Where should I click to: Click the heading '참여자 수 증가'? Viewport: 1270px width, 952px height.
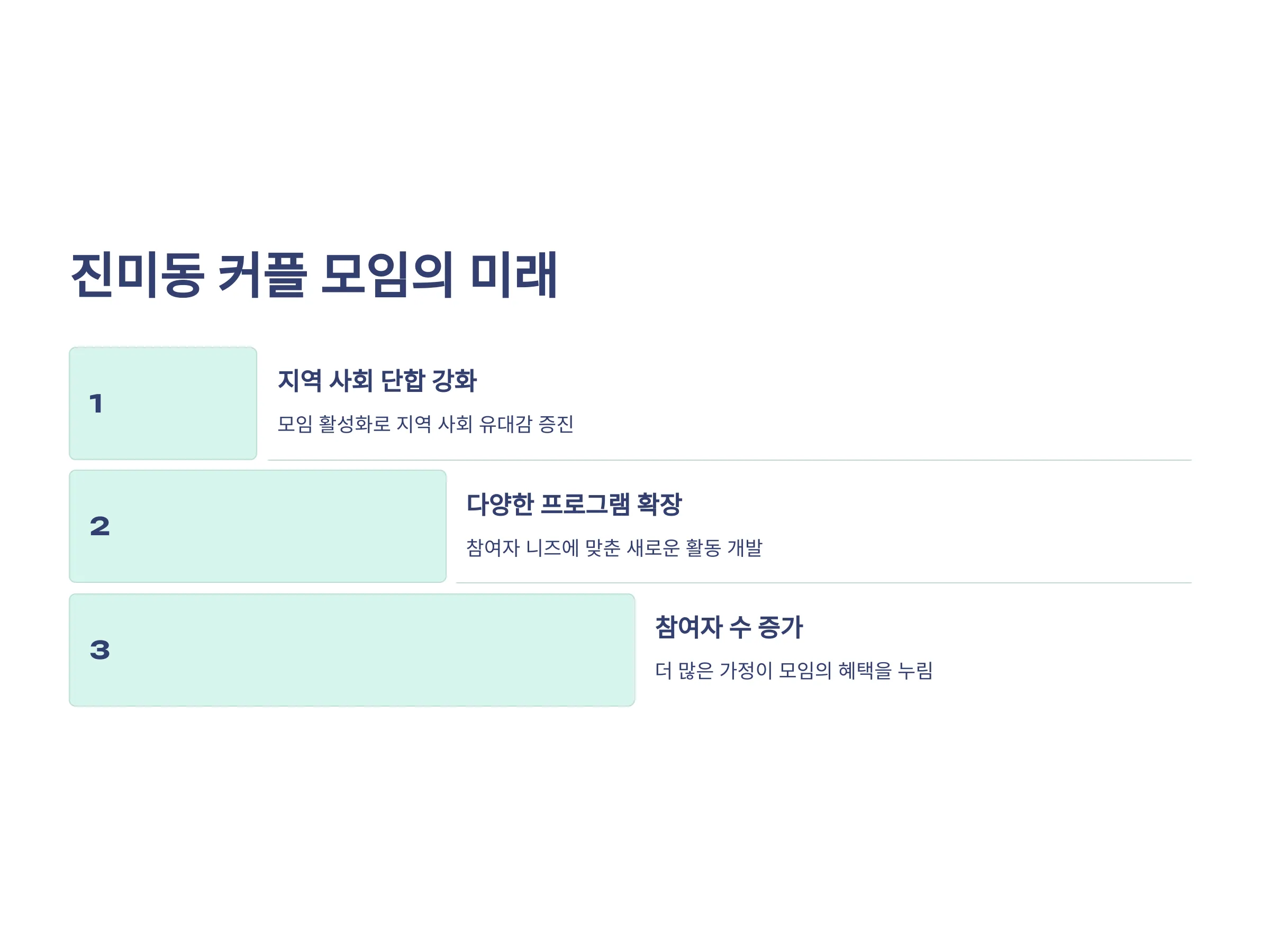click(x=729, y=627)
